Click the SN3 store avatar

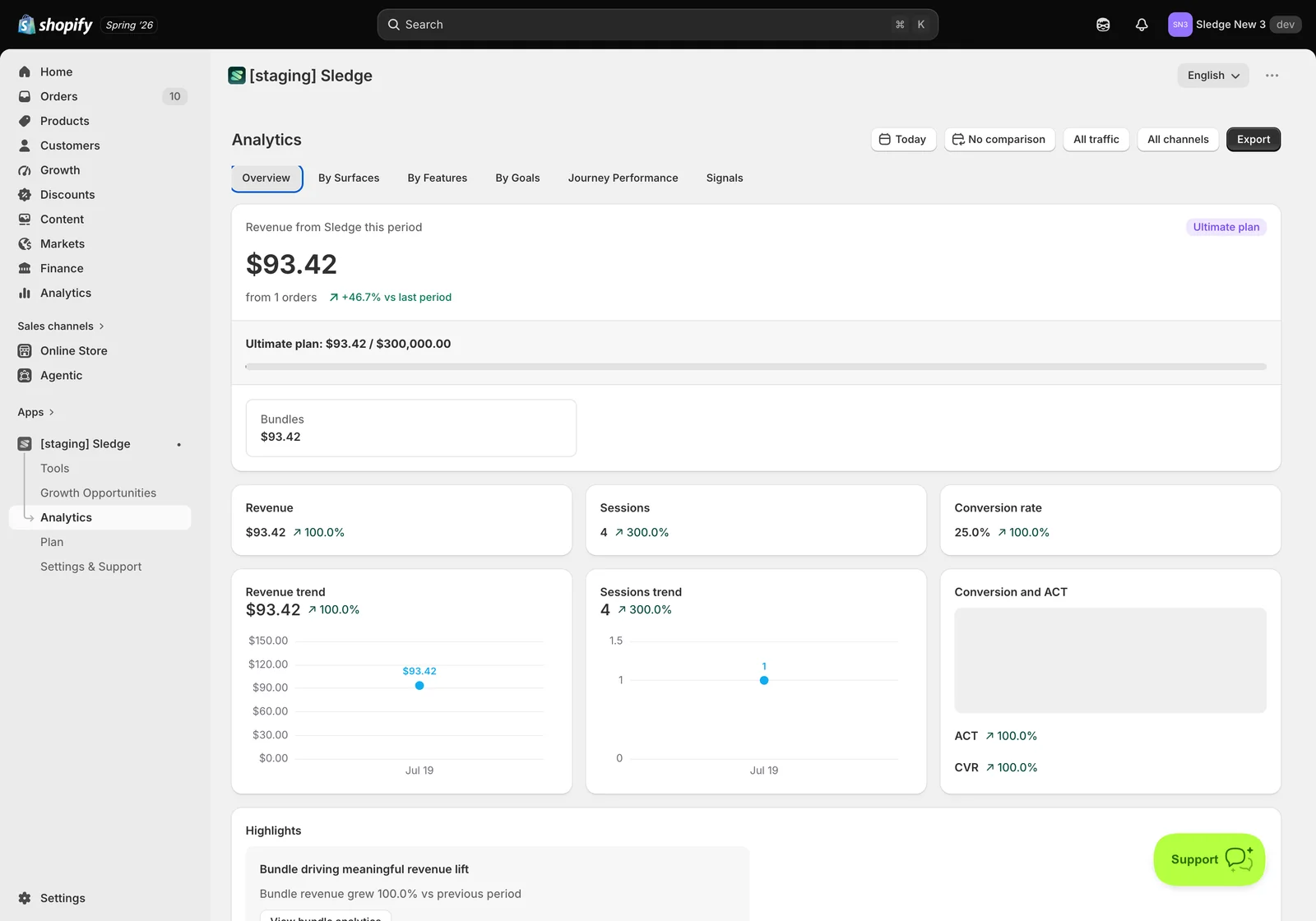1180,25
